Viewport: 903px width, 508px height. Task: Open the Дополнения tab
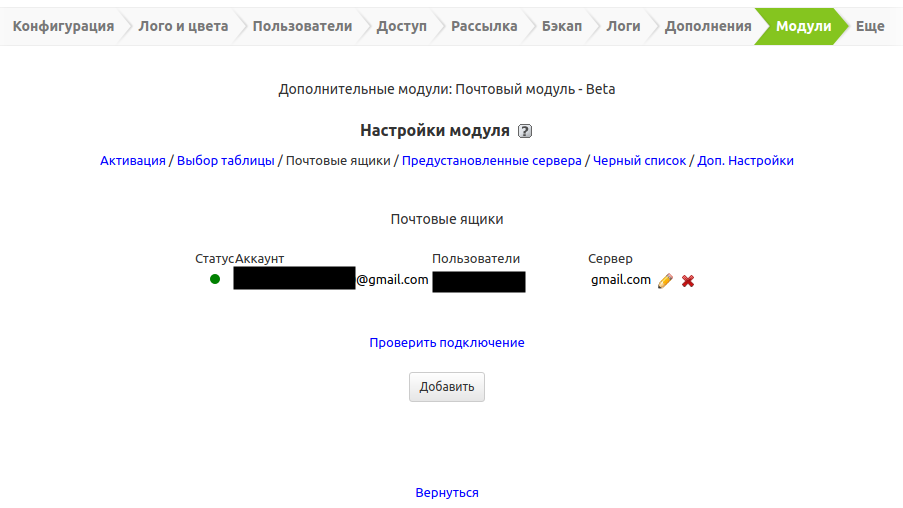[x=707, y=26]
